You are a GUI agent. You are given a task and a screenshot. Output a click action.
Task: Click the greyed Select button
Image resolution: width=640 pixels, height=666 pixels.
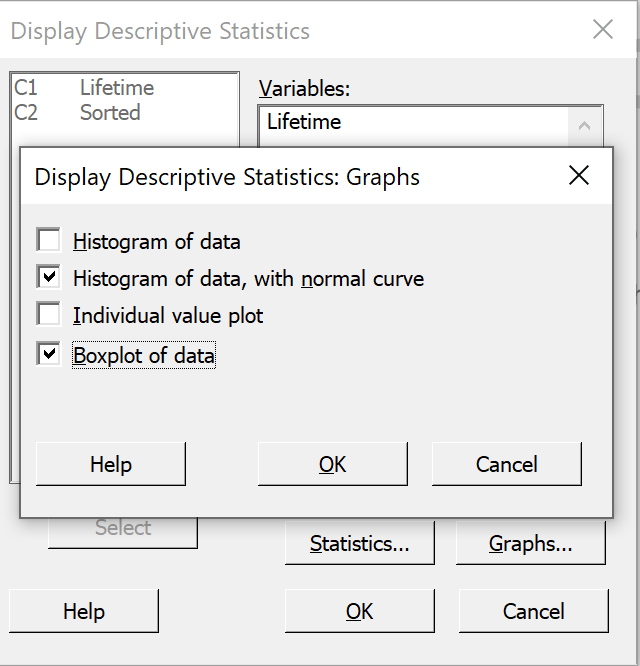coord(123,533)
